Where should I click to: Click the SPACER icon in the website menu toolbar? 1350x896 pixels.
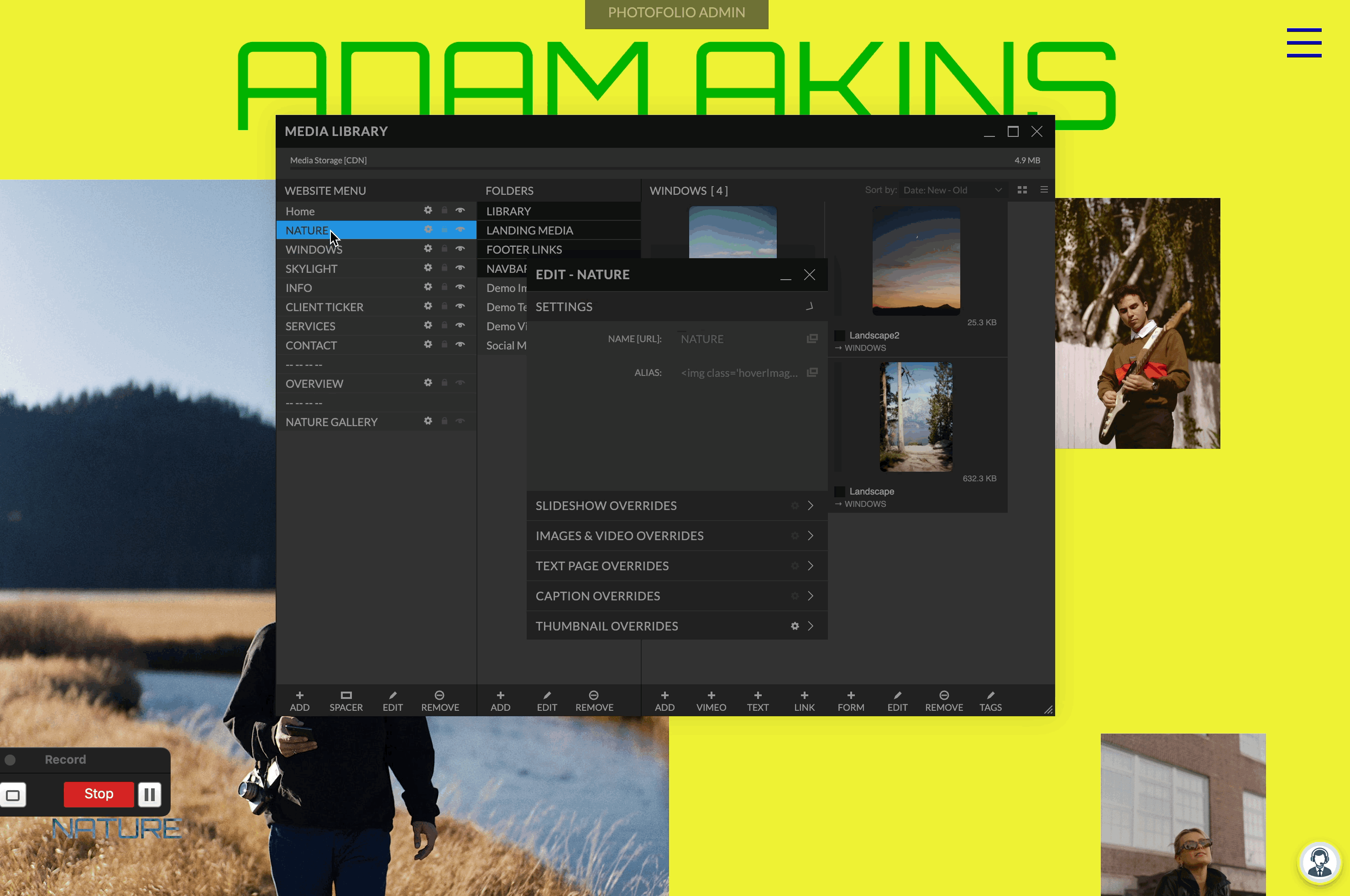pyautogui.click(x=346, y=695)
